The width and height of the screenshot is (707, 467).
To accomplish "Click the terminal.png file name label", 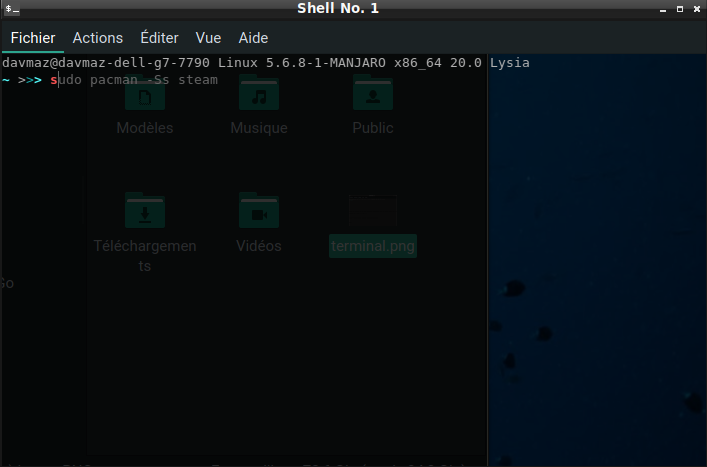I will (373, 246).
